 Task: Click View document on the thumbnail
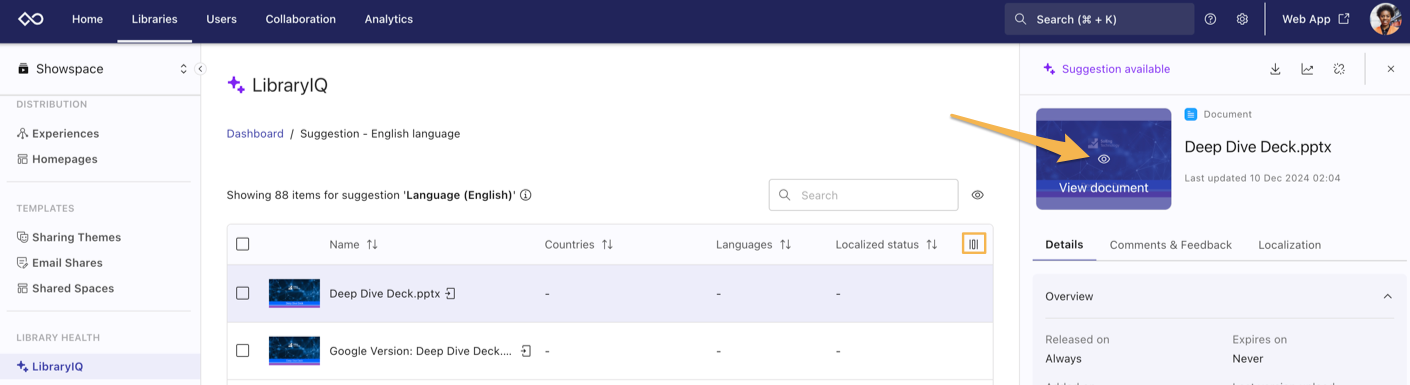pyautogui.click(x=1103, y=187)
